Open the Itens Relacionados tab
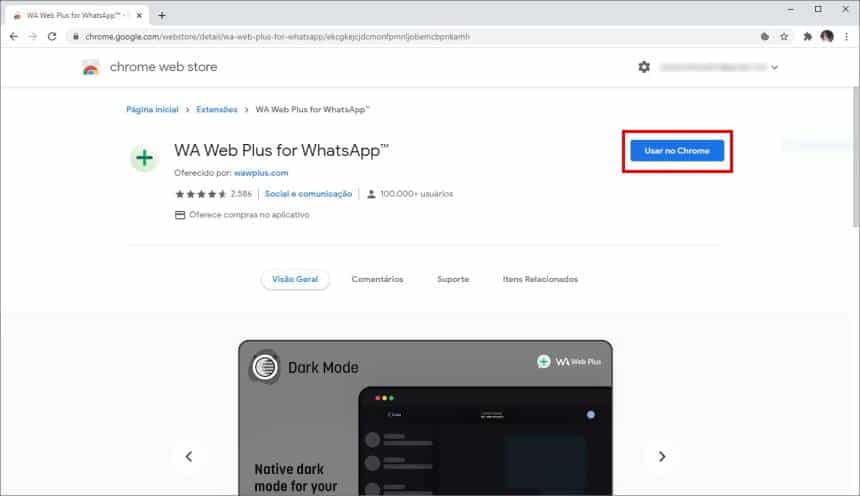 (540, 279)
